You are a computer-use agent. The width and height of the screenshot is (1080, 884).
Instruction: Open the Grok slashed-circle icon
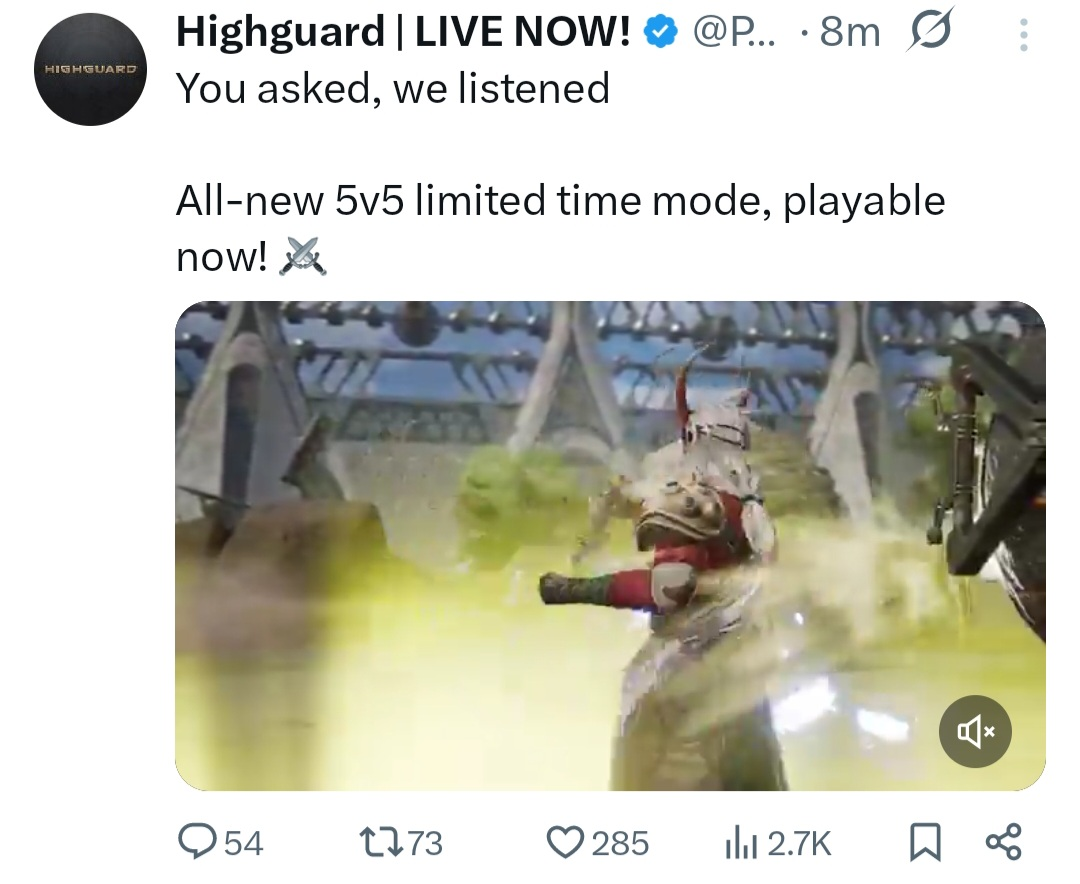point(931,30)
